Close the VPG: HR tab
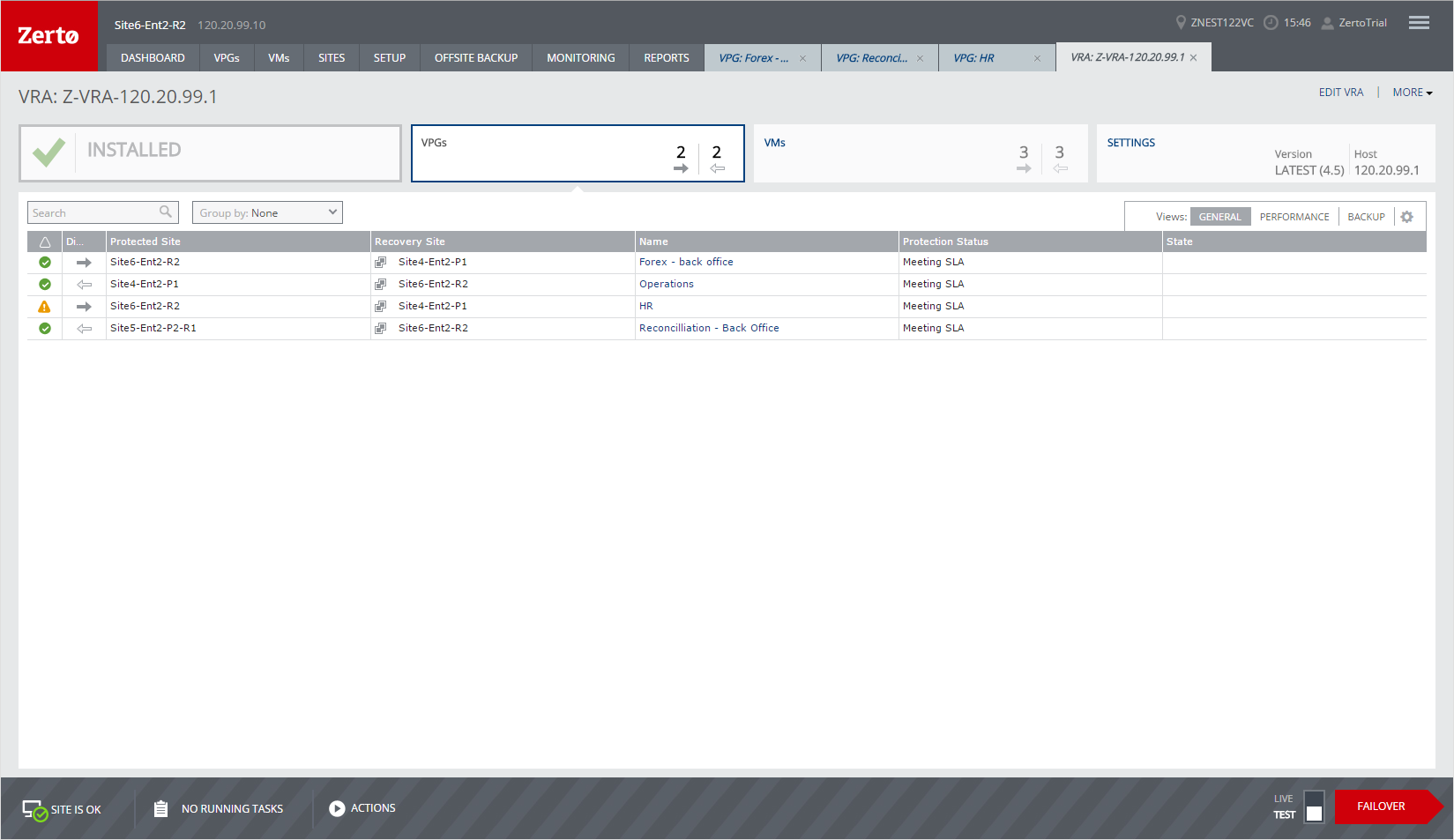 click(1037, 58)
